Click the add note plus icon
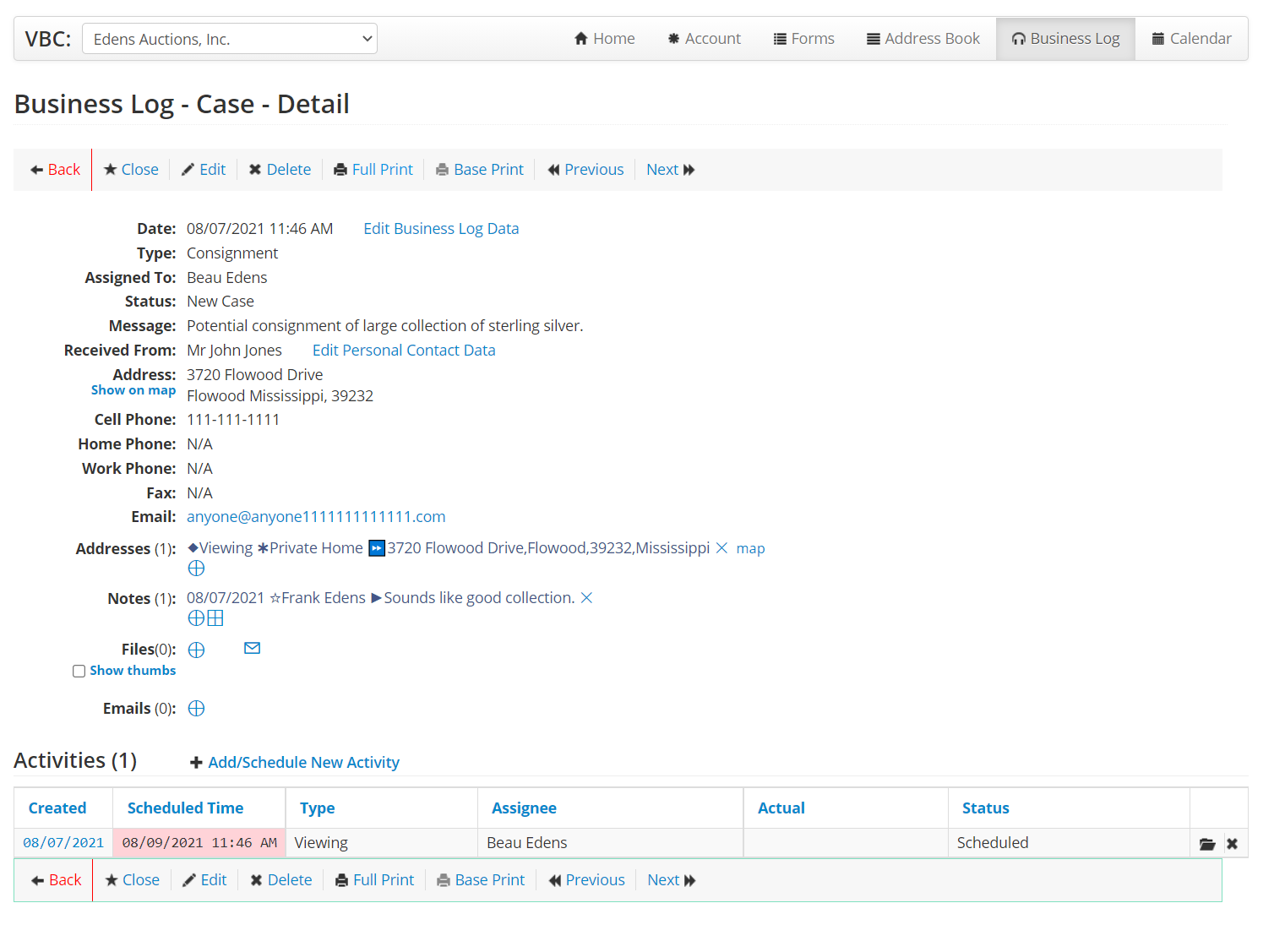Viewport: 1274px width, 952px height. pos(195,618)
